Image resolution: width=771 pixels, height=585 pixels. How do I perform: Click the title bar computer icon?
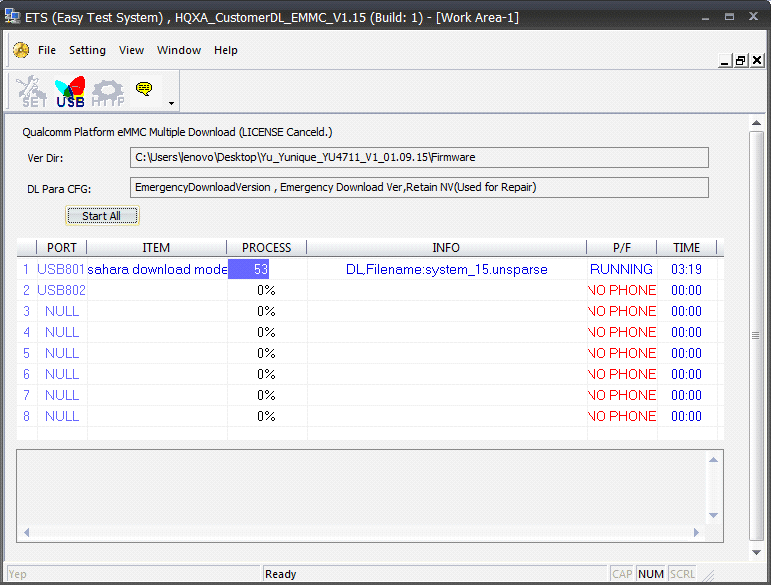coord(12,17)
